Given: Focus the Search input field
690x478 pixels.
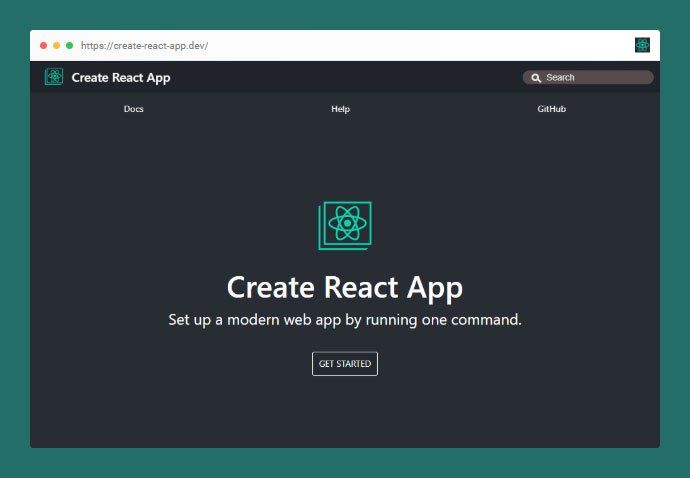Looking at the screenshot, I should coord(588,77).
